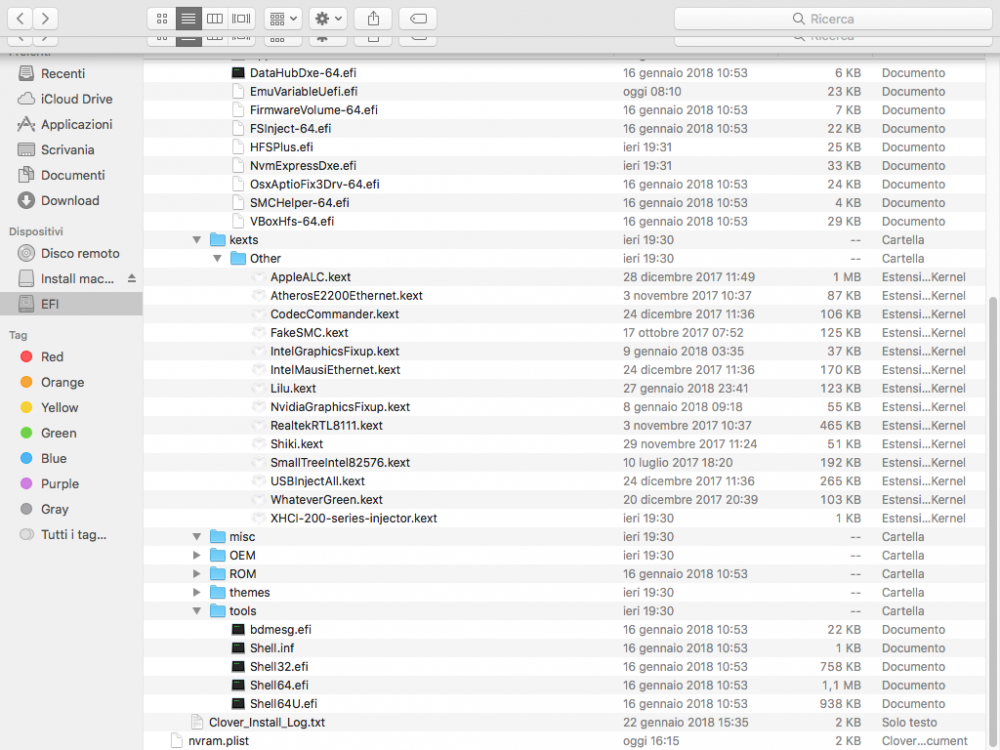This screenshot has height=750, width=1000.
Task: Select FakeSMC.kext row
Action: click(x=564, y=332)
